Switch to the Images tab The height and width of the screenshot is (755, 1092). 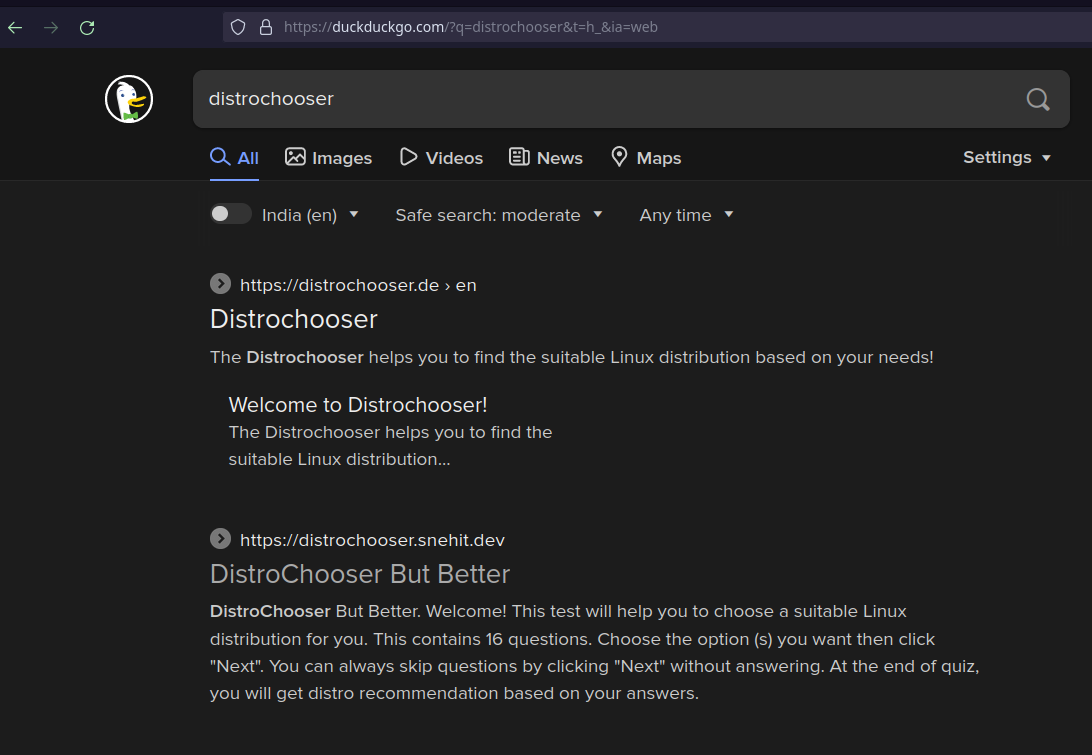click(x=328, y=158)
